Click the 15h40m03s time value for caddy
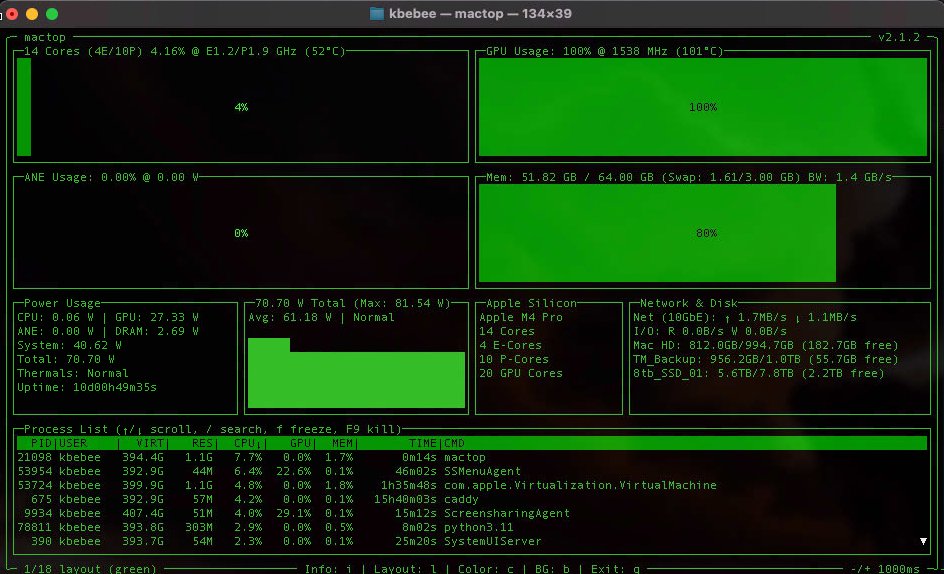The width and height of the screenshot is (944, 574). [x=405, y=499]
